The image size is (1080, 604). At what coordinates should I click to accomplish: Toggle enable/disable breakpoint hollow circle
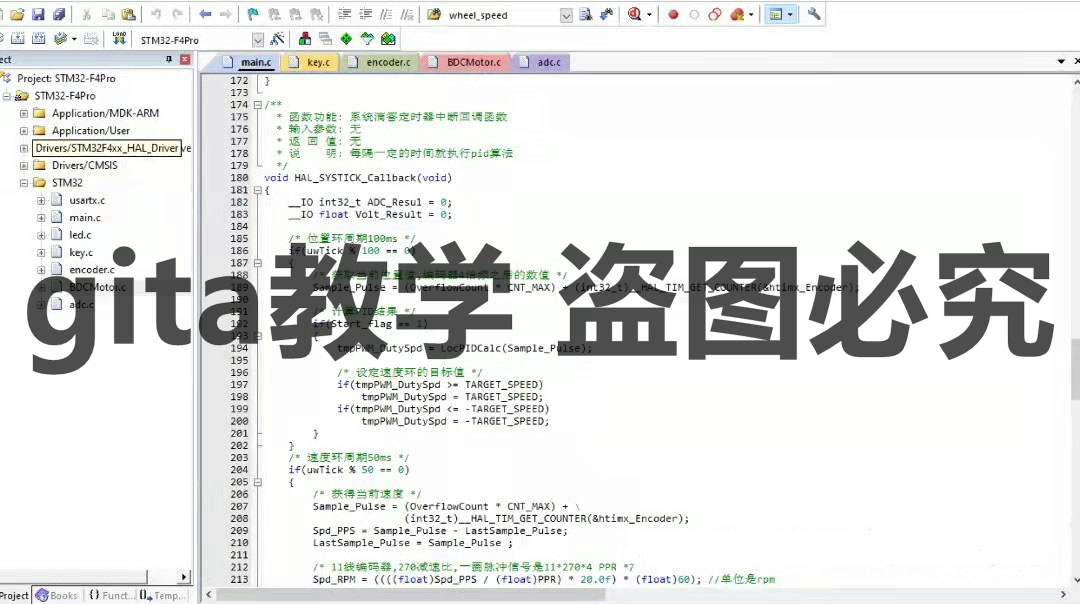pyautogui.click(x=694, y=14)
